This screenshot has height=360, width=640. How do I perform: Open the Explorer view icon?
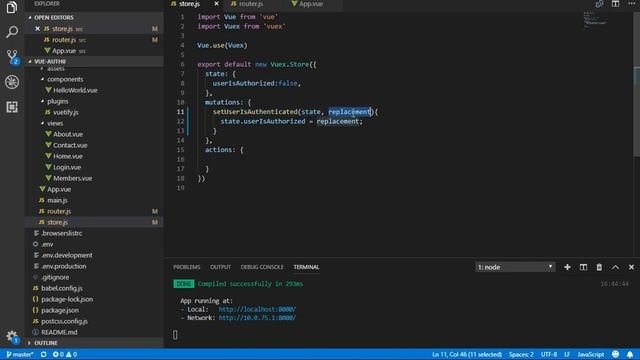tap(12, 7)
